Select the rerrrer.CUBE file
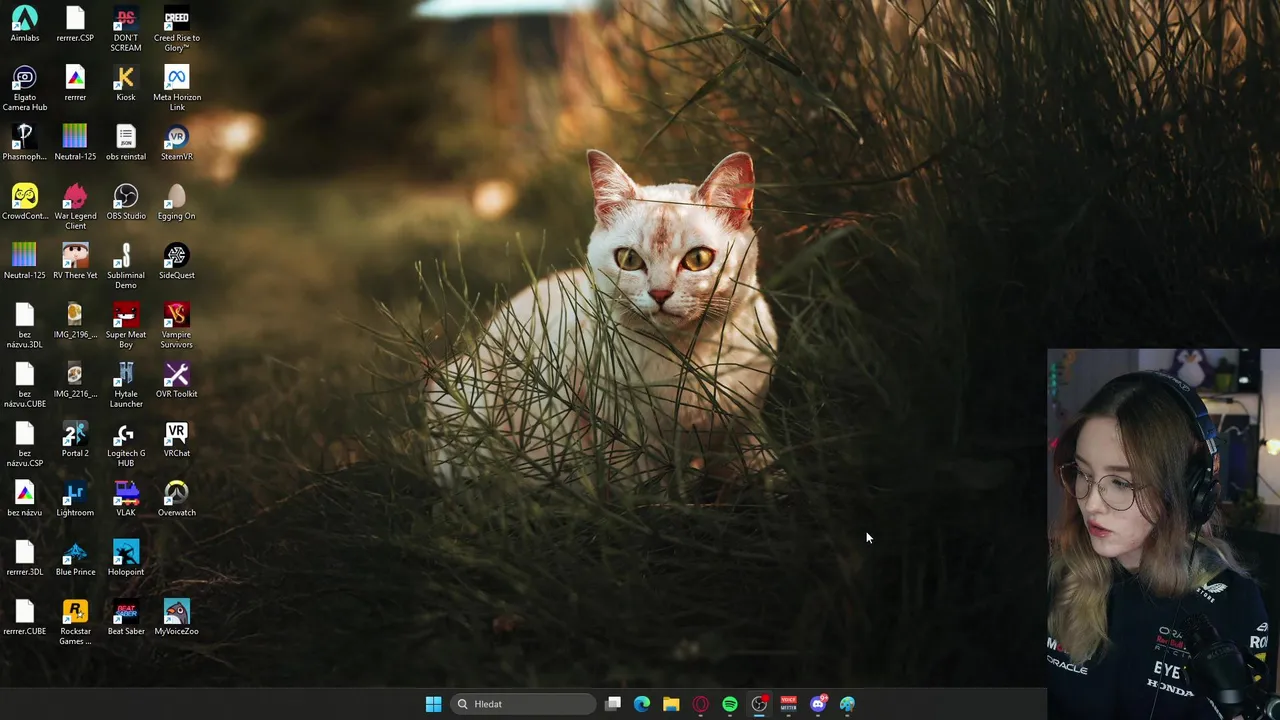 25,618
